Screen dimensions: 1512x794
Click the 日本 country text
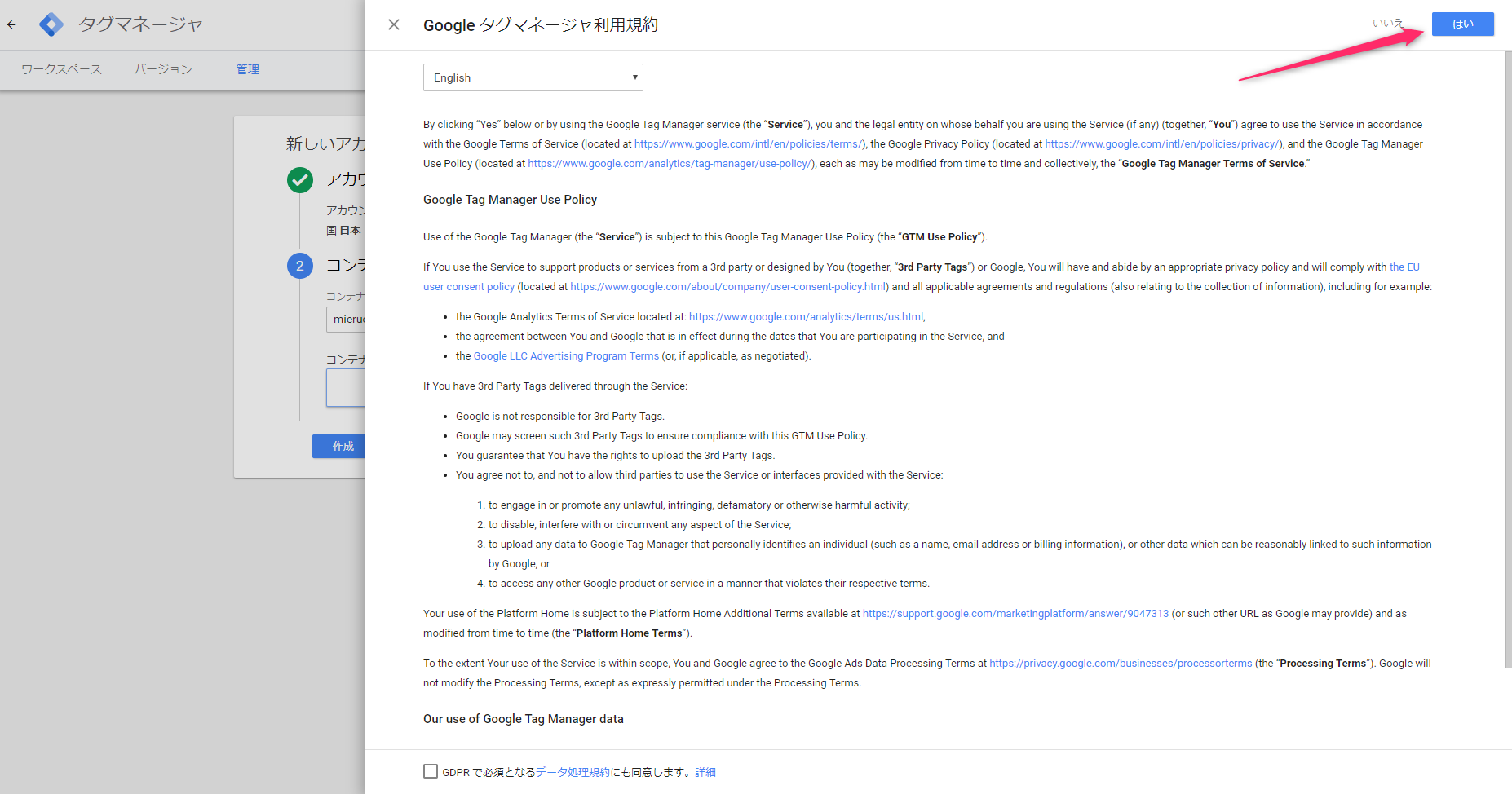click(350, 231)
